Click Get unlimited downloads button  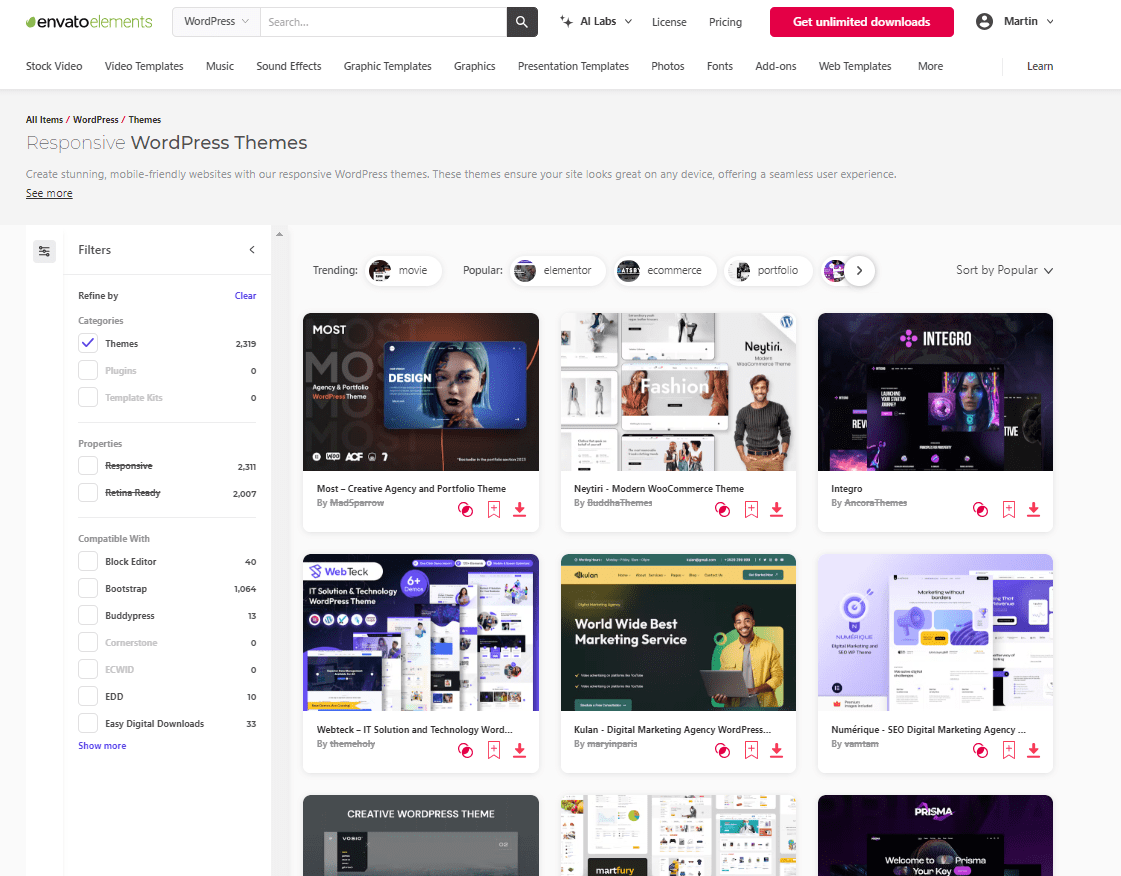pyautogui.click(x=861, y=21)
